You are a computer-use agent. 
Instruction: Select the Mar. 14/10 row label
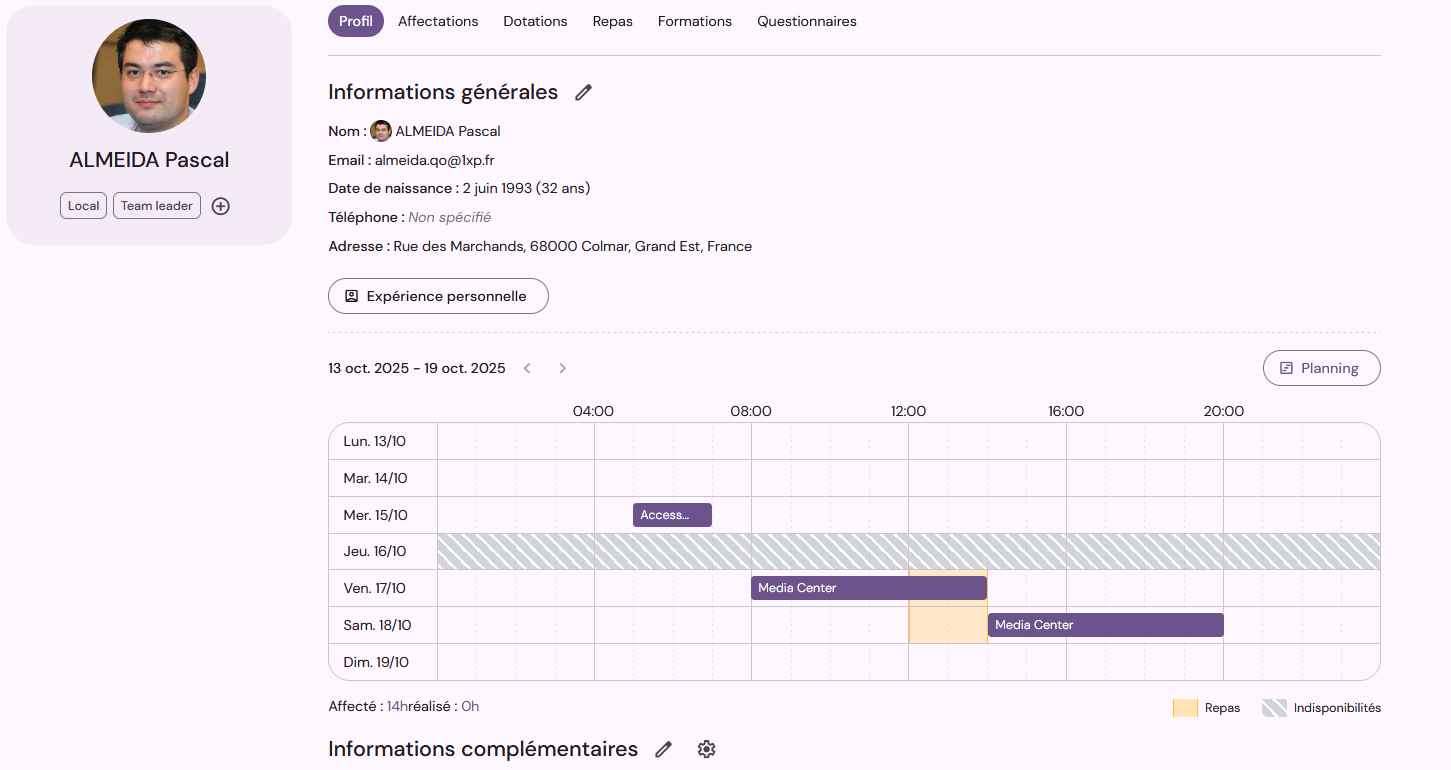[x=375, y=478]
